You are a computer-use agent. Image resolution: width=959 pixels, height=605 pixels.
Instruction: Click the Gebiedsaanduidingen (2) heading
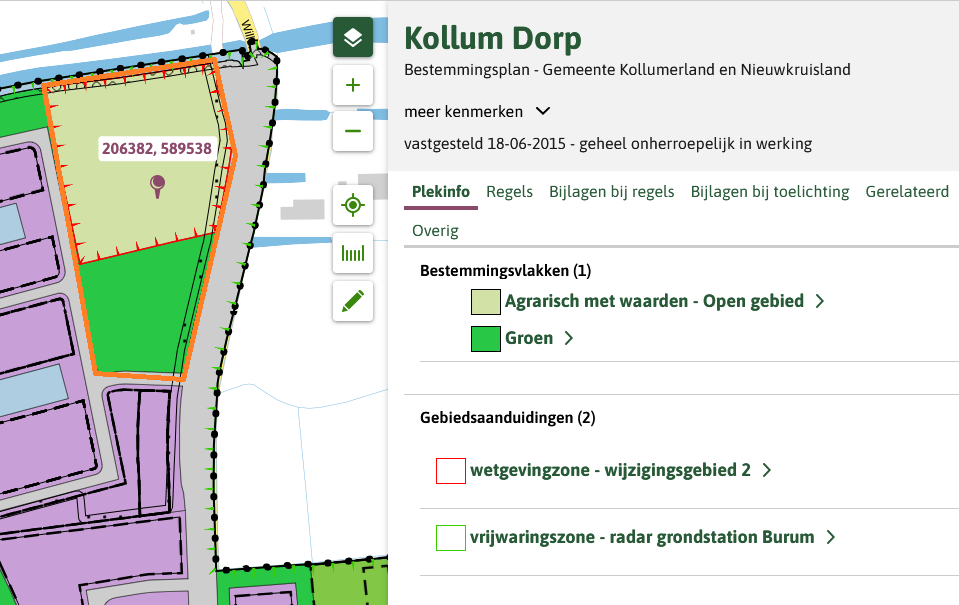tap(508, 417)
